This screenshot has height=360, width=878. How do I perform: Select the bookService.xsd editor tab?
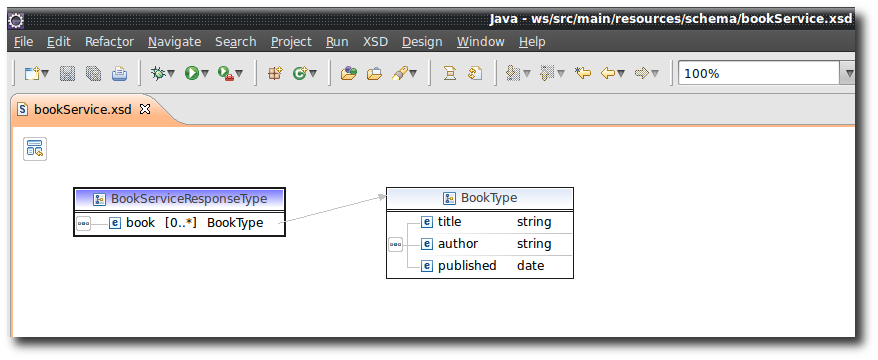coord(83,109)
